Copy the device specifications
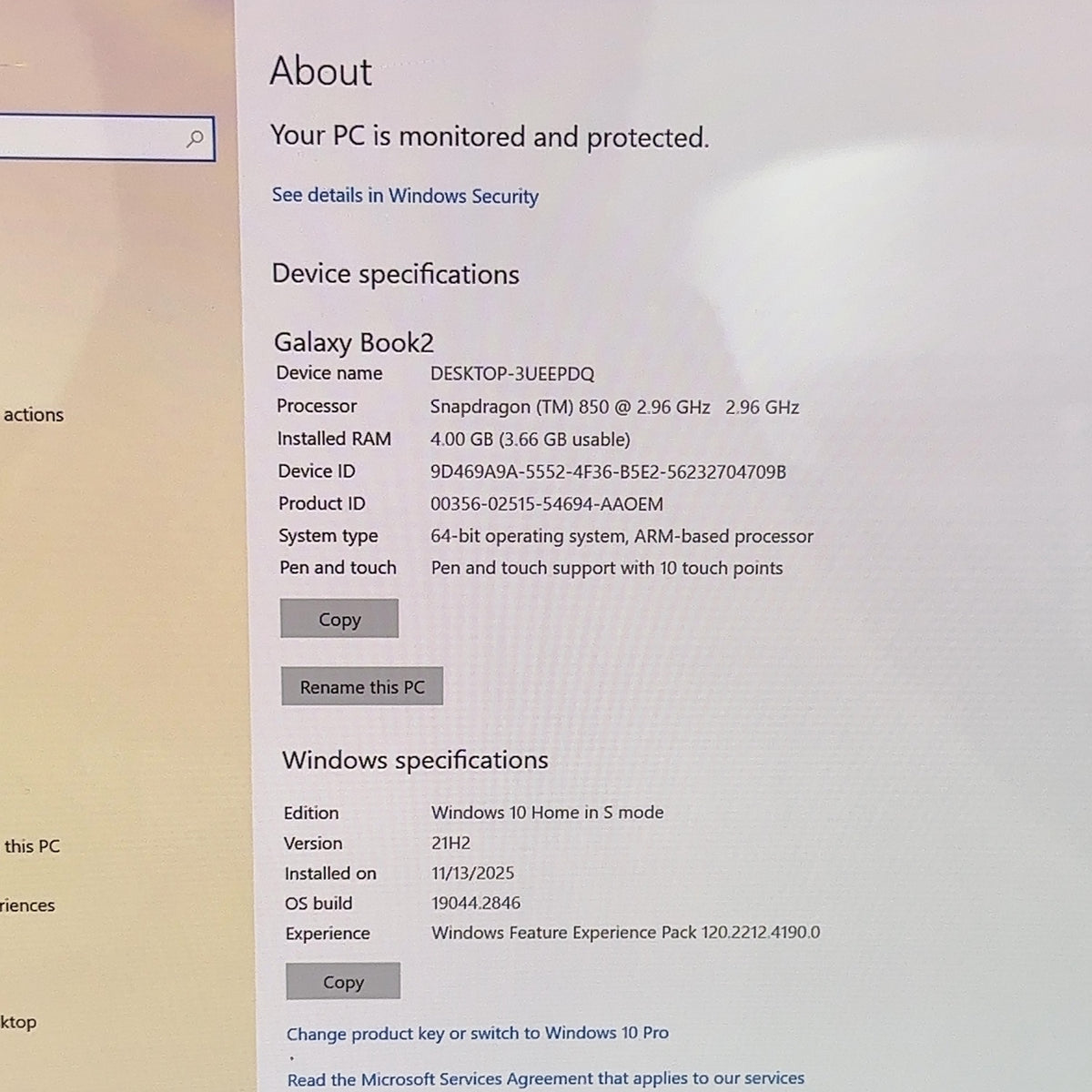 (x=339, y=619)
